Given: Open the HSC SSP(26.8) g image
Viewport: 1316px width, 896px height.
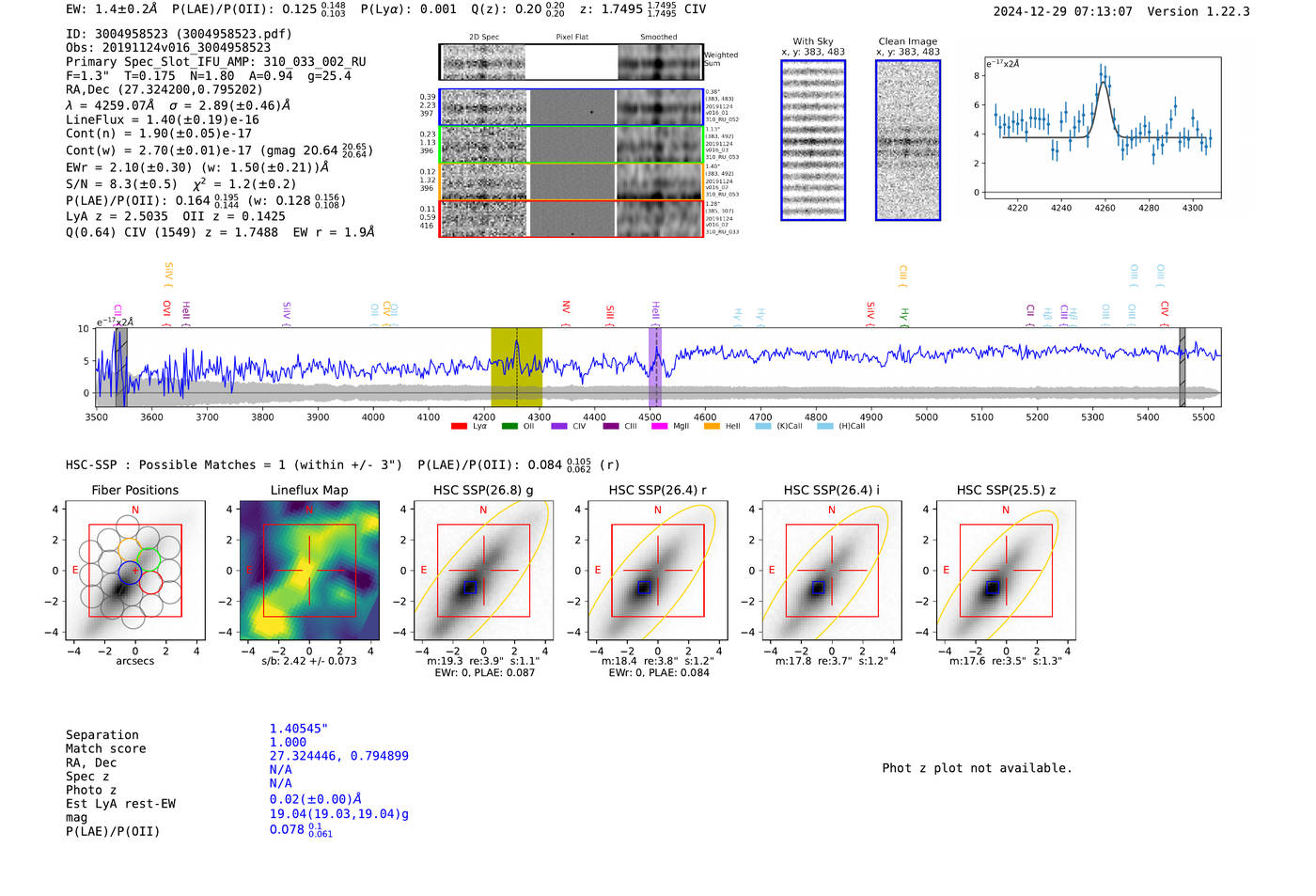Looking at the screenshot, I should tap(483, 571).
